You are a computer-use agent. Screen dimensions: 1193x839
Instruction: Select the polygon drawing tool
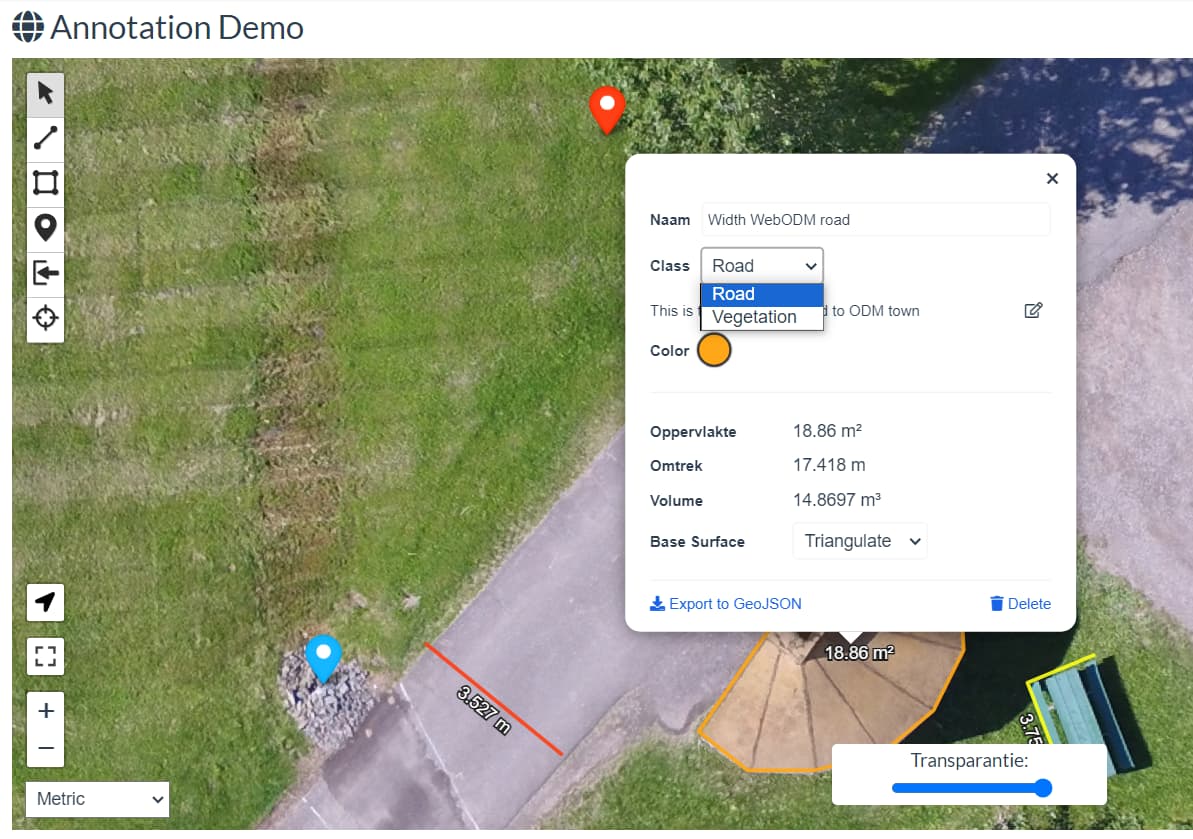(45, 183)
